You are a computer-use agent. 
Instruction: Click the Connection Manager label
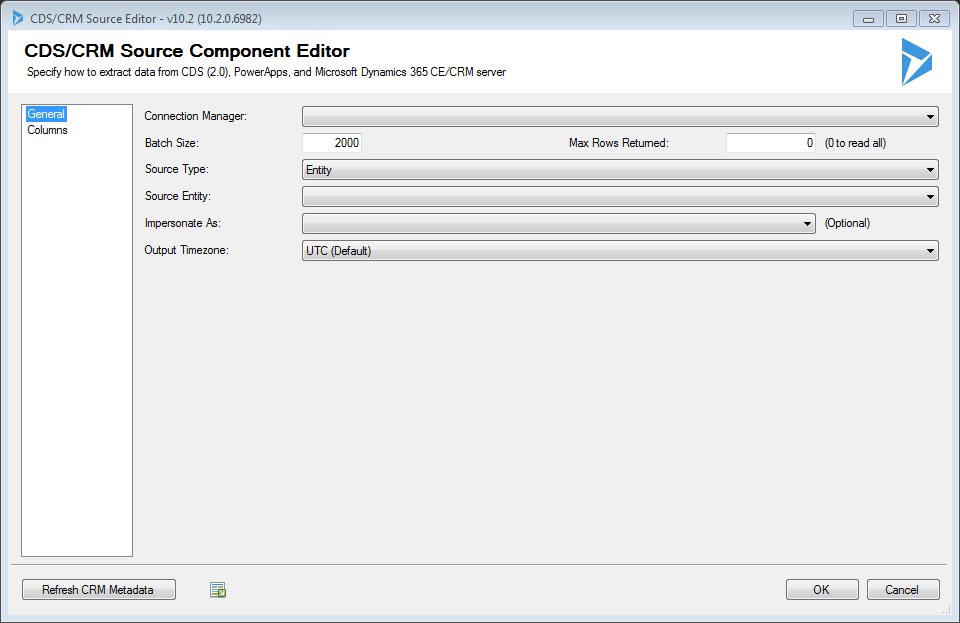(x=195, y=116)
